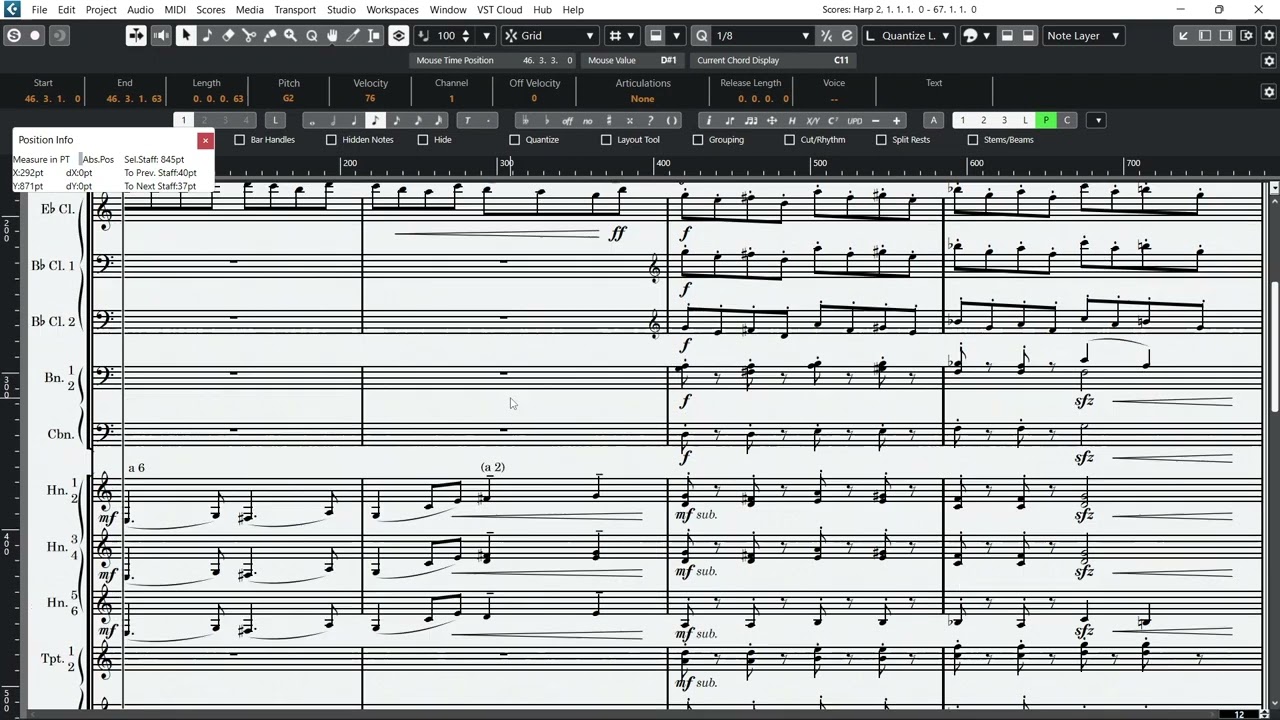Click the 'off' enharmonic shift button
Screen dimensions: 1280x720
[x=567, y=120]
